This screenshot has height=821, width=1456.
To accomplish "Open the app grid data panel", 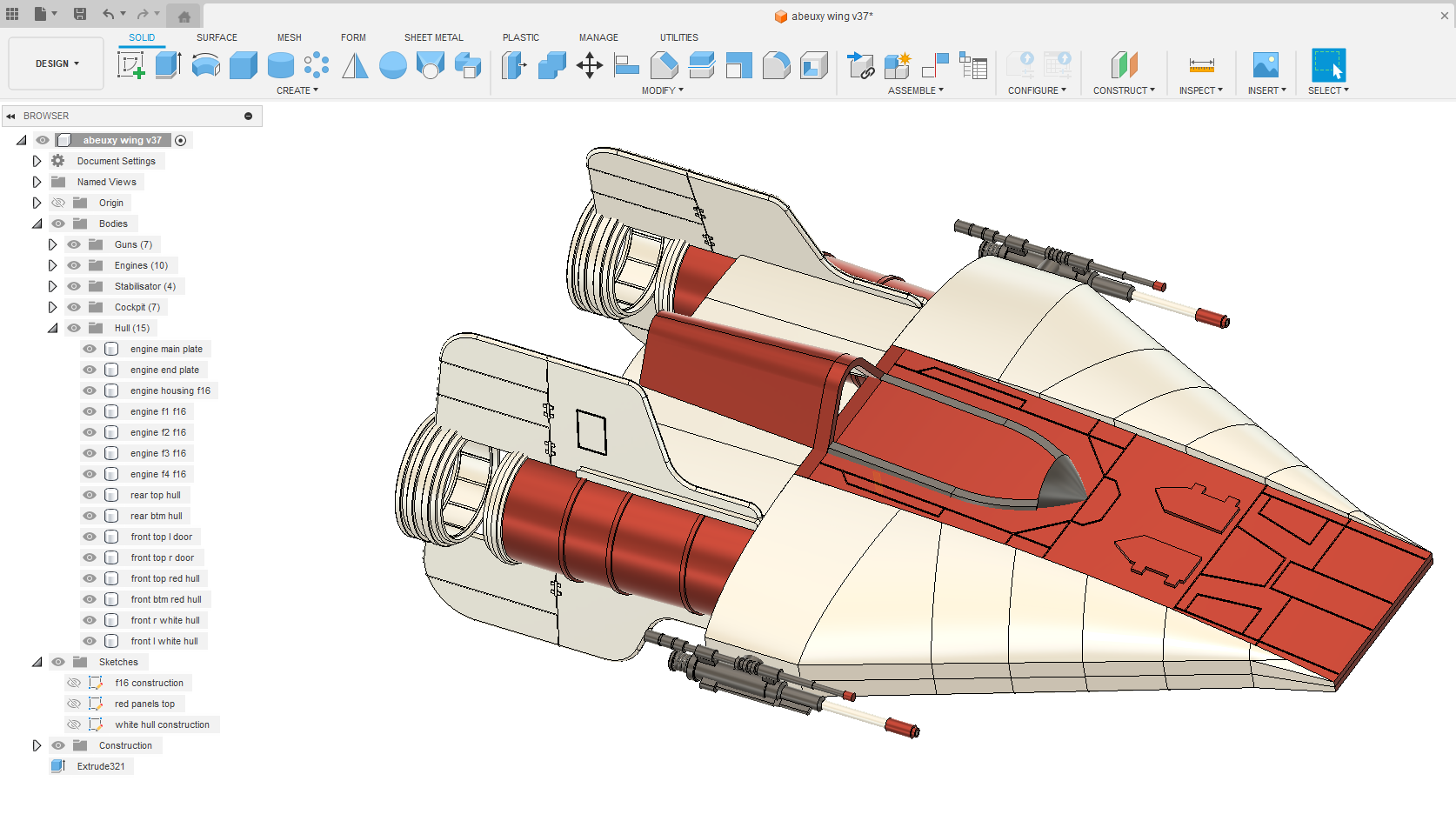I will [12, 14].
